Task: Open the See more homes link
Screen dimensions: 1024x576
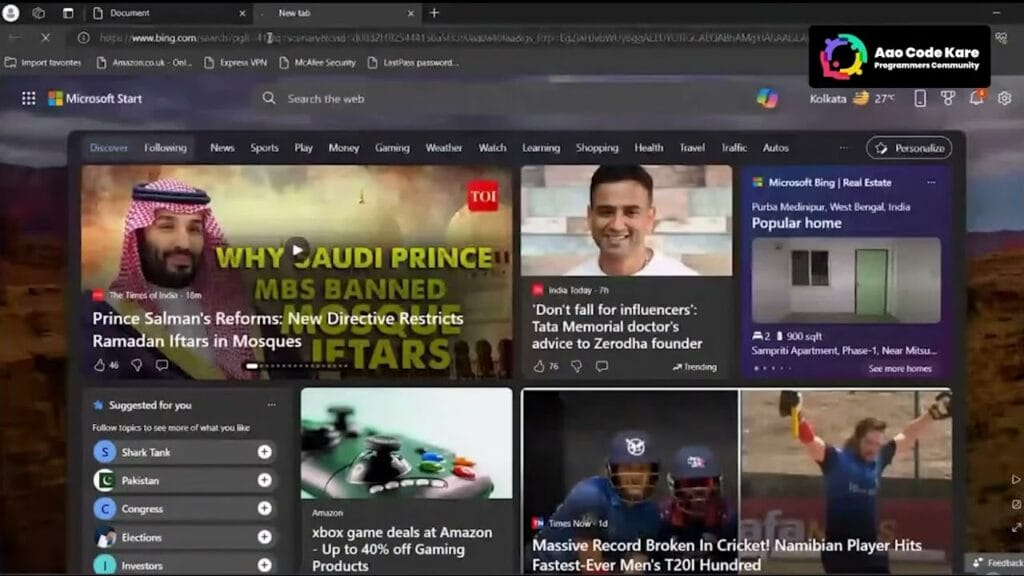Action: pyautogui.click(x=900, y=368)
